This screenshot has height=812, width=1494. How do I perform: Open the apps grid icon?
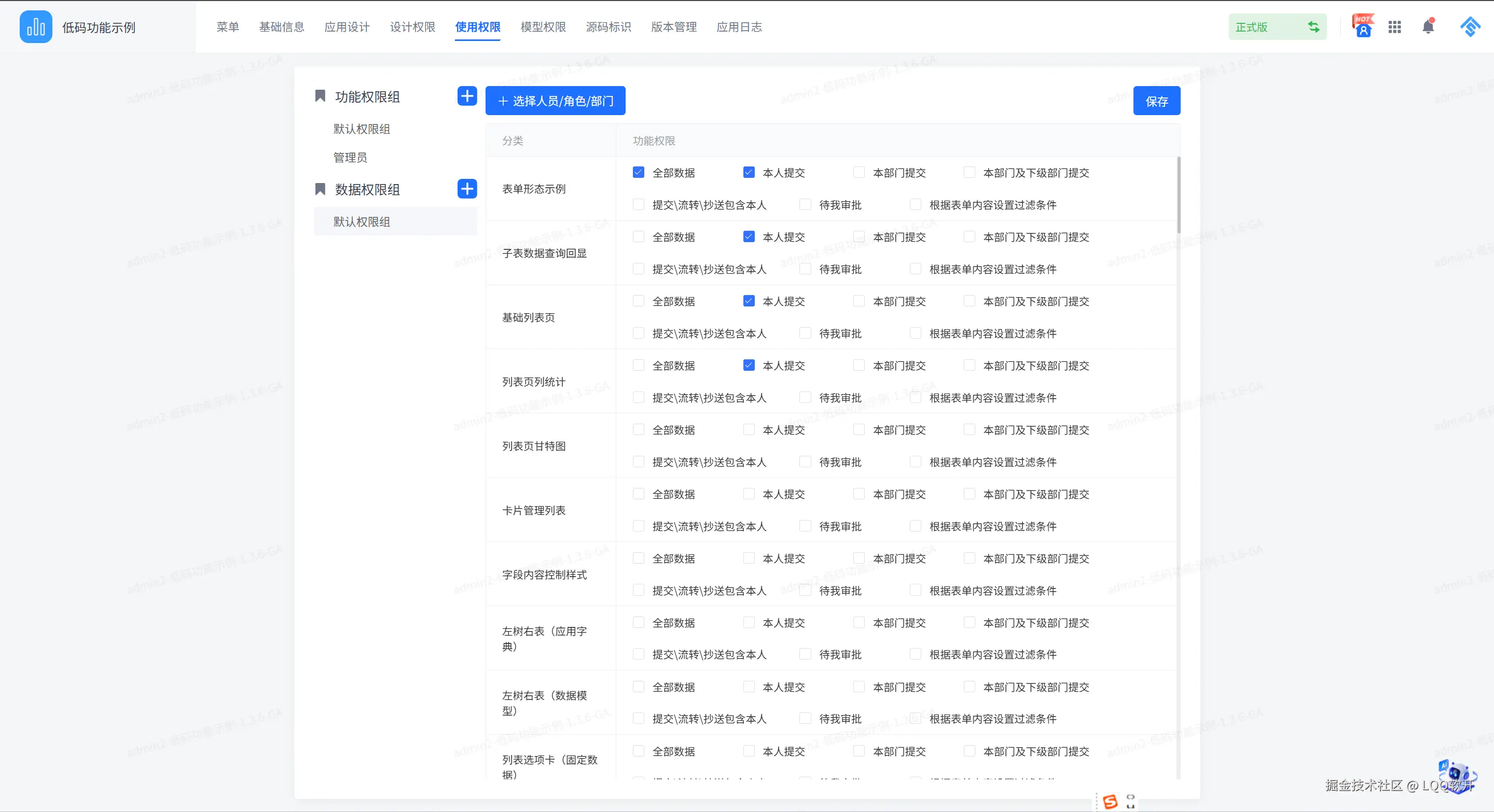1394,26
